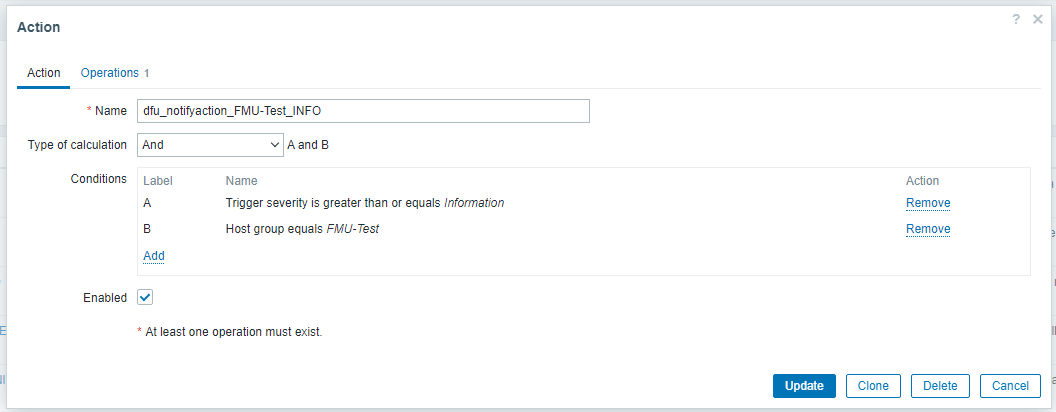Click the 'A and B' expression text
The width and height of the screenshot is (1056, 412).
click(308, 145)
